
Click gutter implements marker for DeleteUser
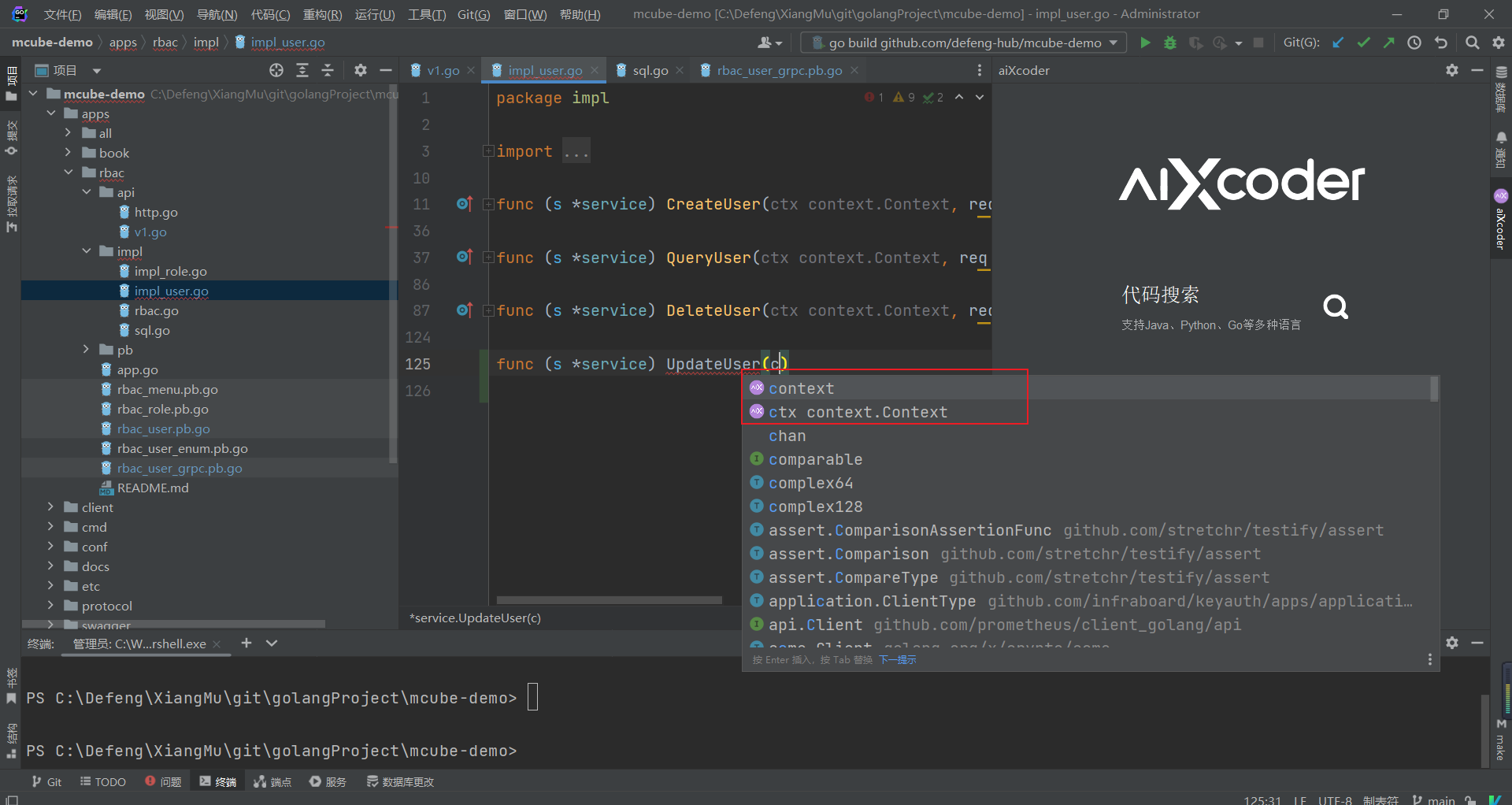point(465,310)
